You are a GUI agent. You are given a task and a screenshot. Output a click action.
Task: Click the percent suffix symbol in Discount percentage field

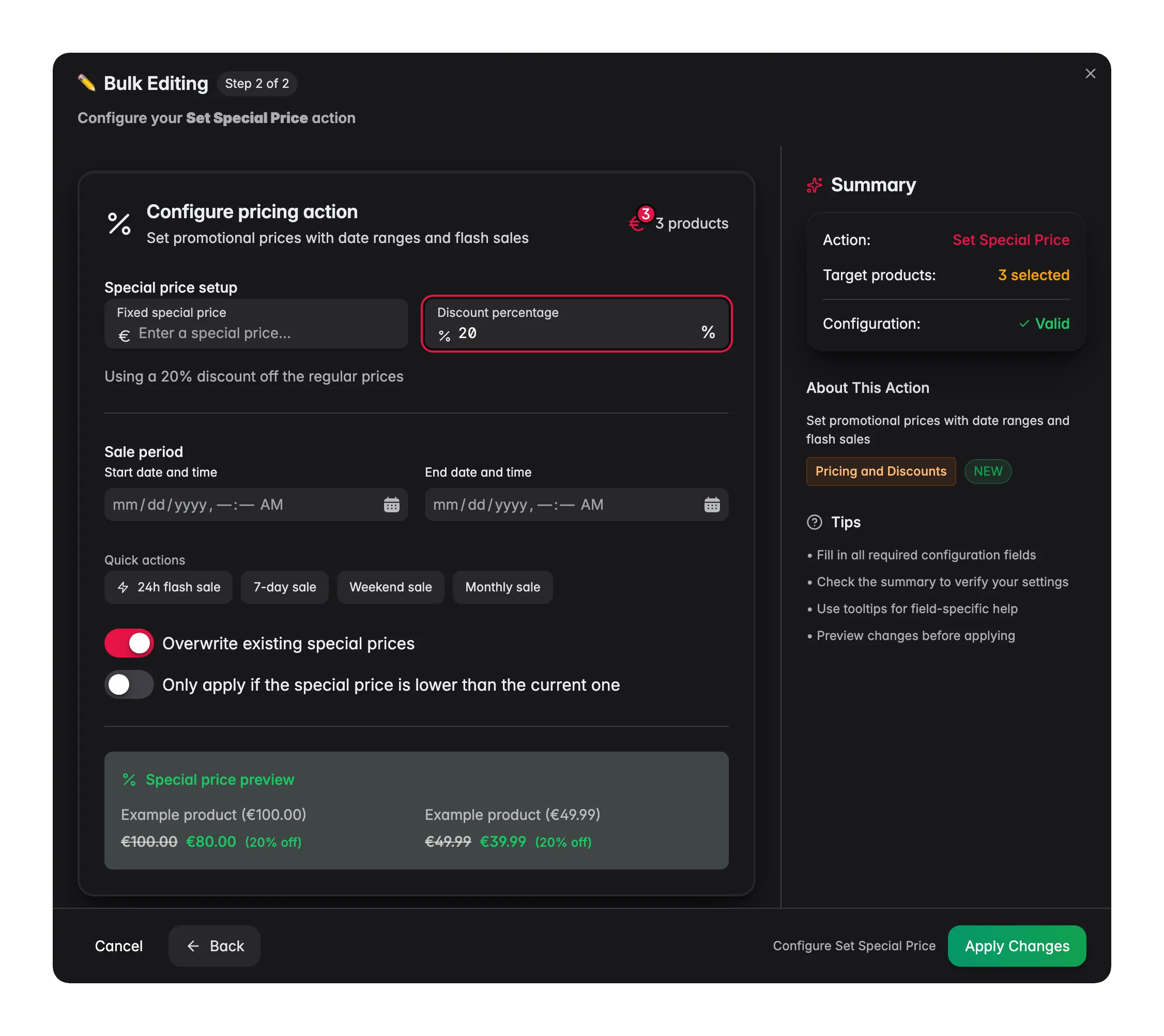tap(708, 332)
